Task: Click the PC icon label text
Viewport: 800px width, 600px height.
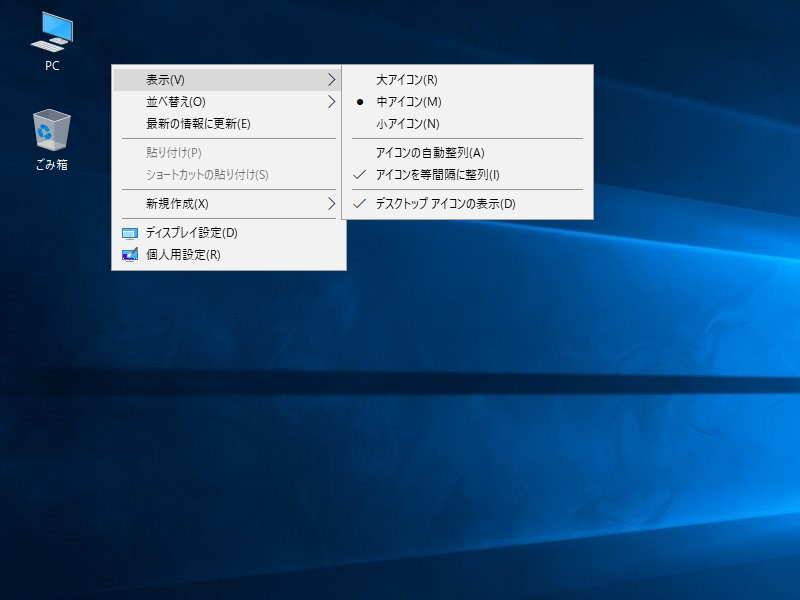Action: tap(52, 66)
